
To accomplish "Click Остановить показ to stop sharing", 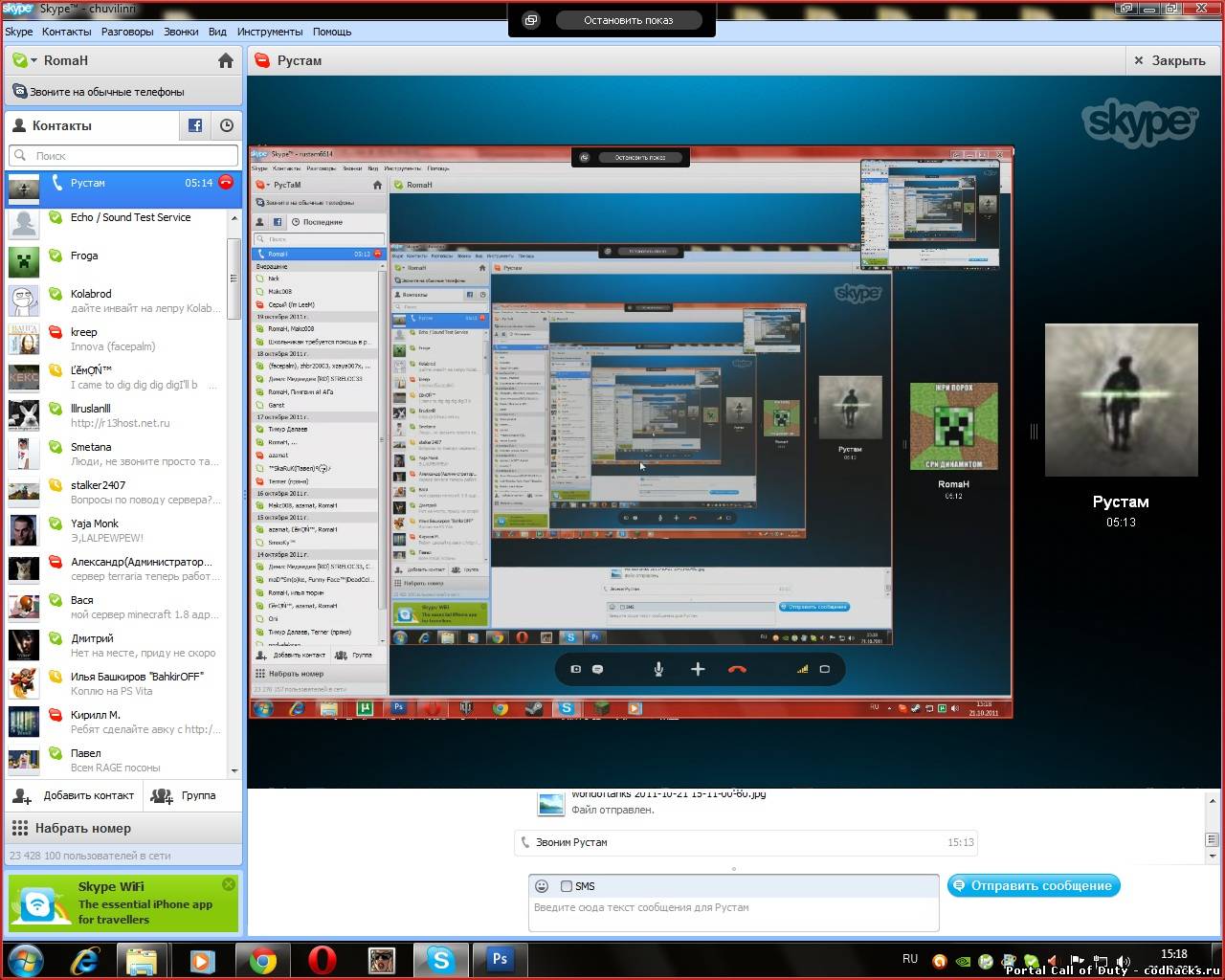I will pyautogui.click(x=629, y=20).
